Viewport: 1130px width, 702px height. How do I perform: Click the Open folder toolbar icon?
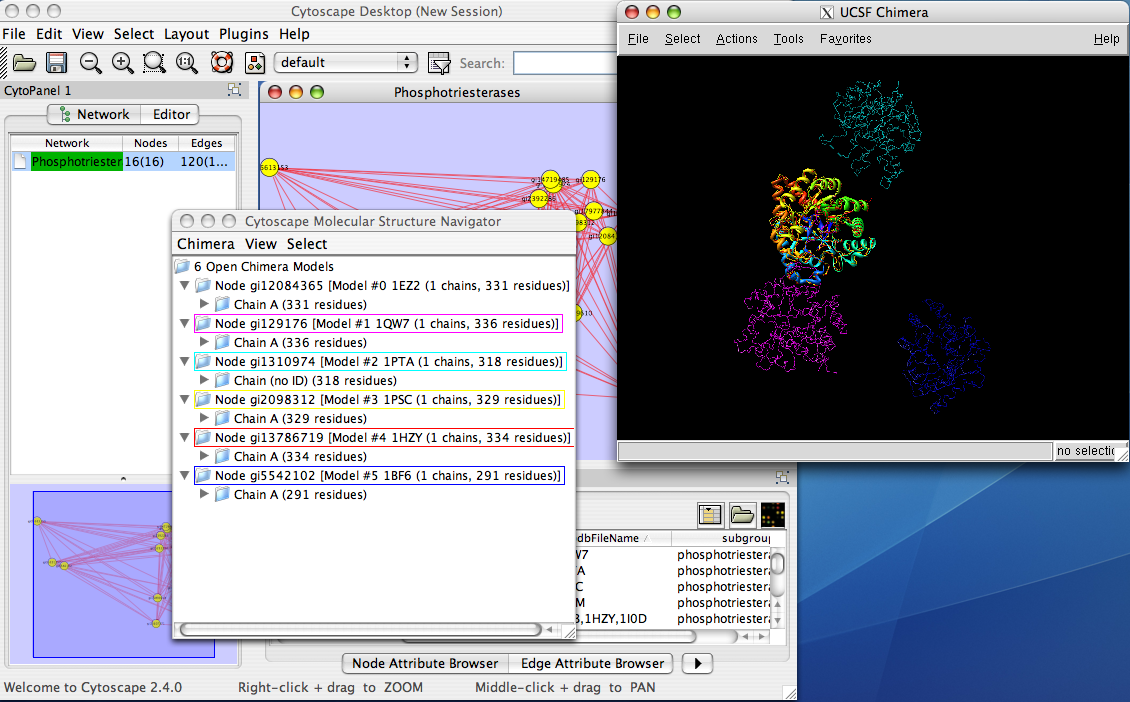(x=25, y=63)
